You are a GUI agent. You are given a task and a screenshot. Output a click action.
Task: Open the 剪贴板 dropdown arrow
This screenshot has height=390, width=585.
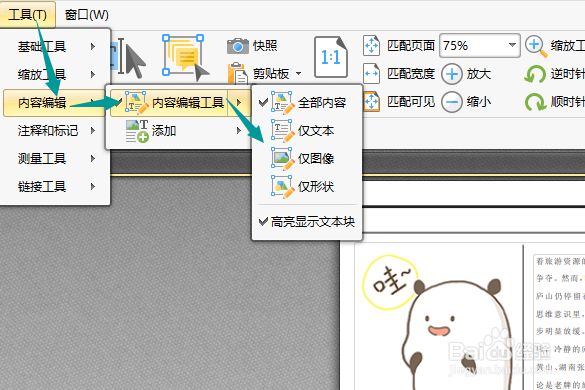(298, 74)
